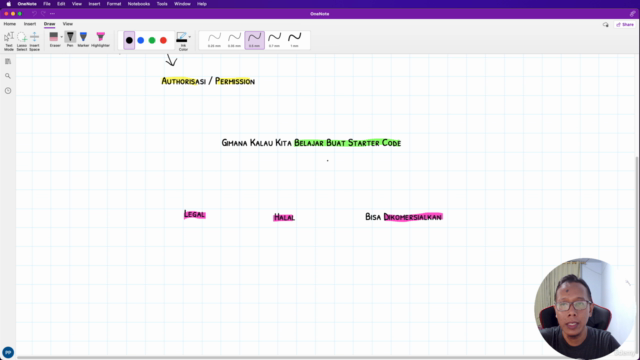Screen dimensions: 640x360
Task: Open the Window menu
Action: pos(182,4)
